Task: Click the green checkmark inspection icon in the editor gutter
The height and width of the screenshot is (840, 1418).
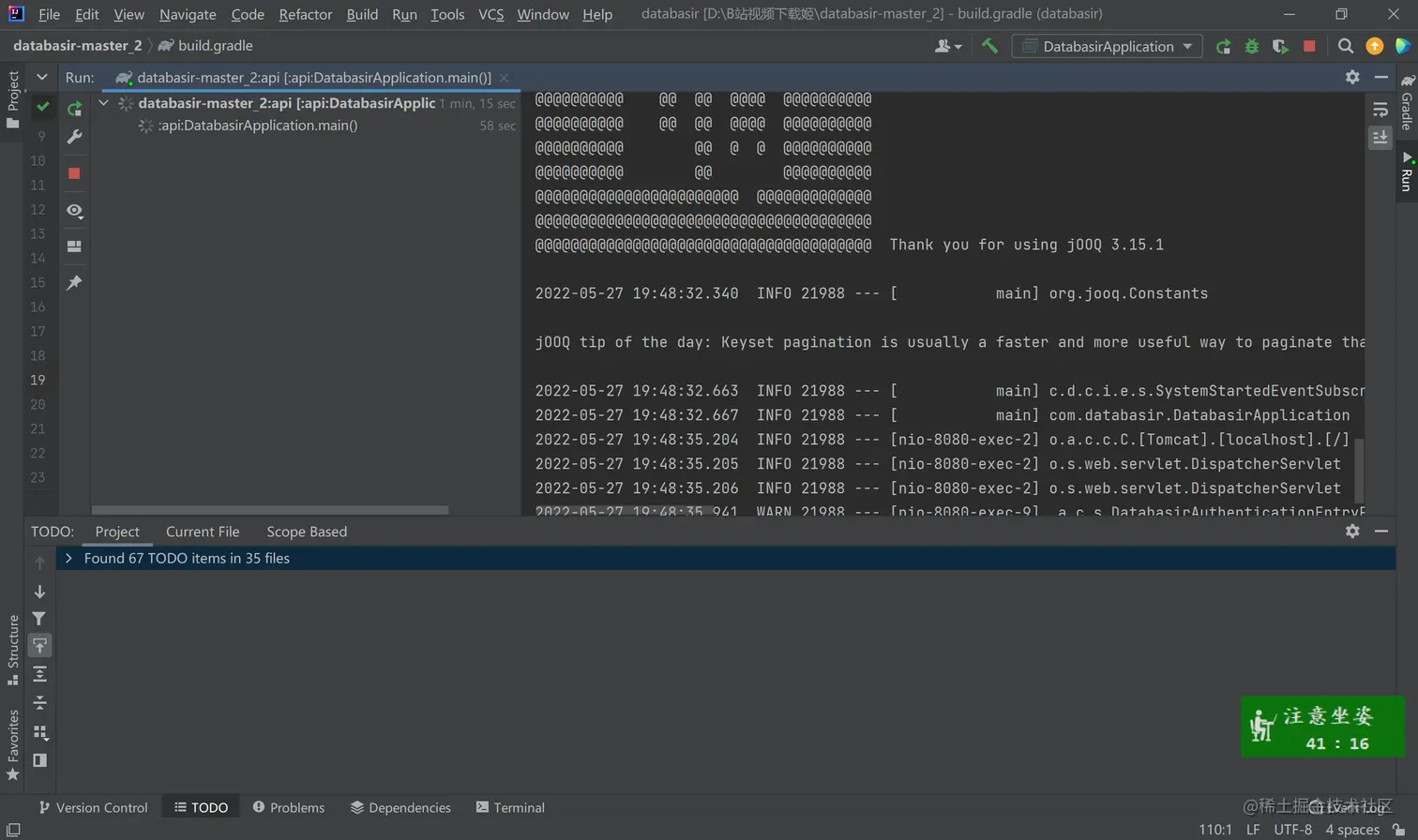Action: [42, 107]
